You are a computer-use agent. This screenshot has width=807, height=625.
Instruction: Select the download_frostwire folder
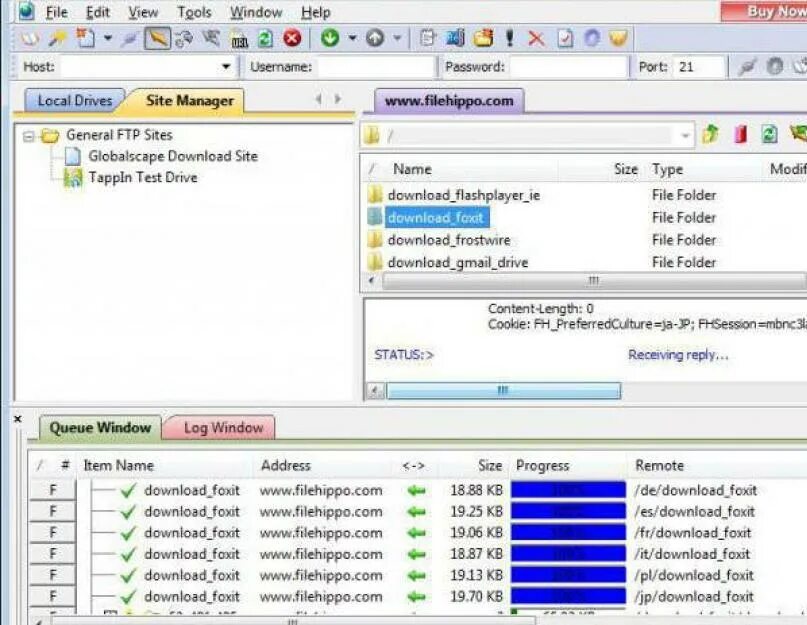pyautogui.click(x=449, y=240)
